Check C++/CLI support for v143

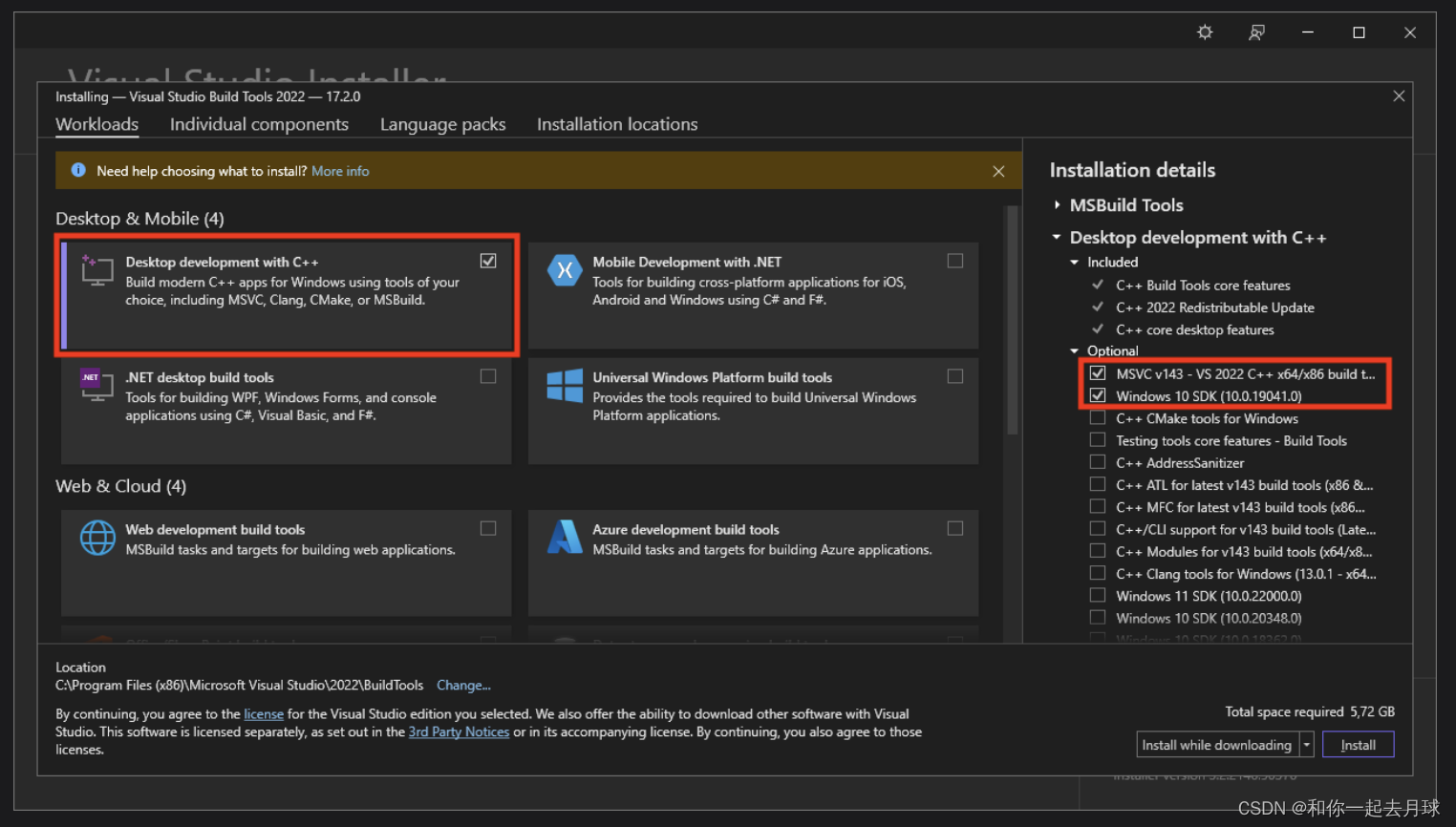[x=1098, y=528]
